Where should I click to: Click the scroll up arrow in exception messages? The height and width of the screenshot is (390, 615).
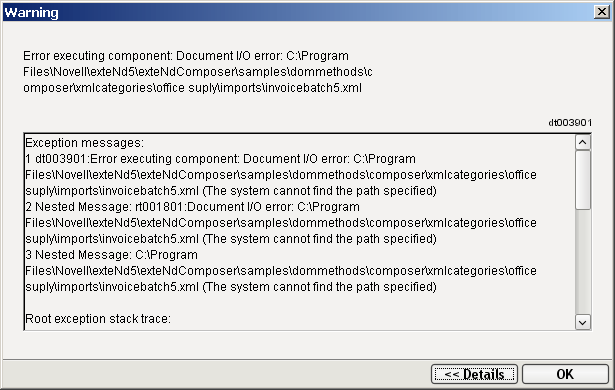point(583,142)
